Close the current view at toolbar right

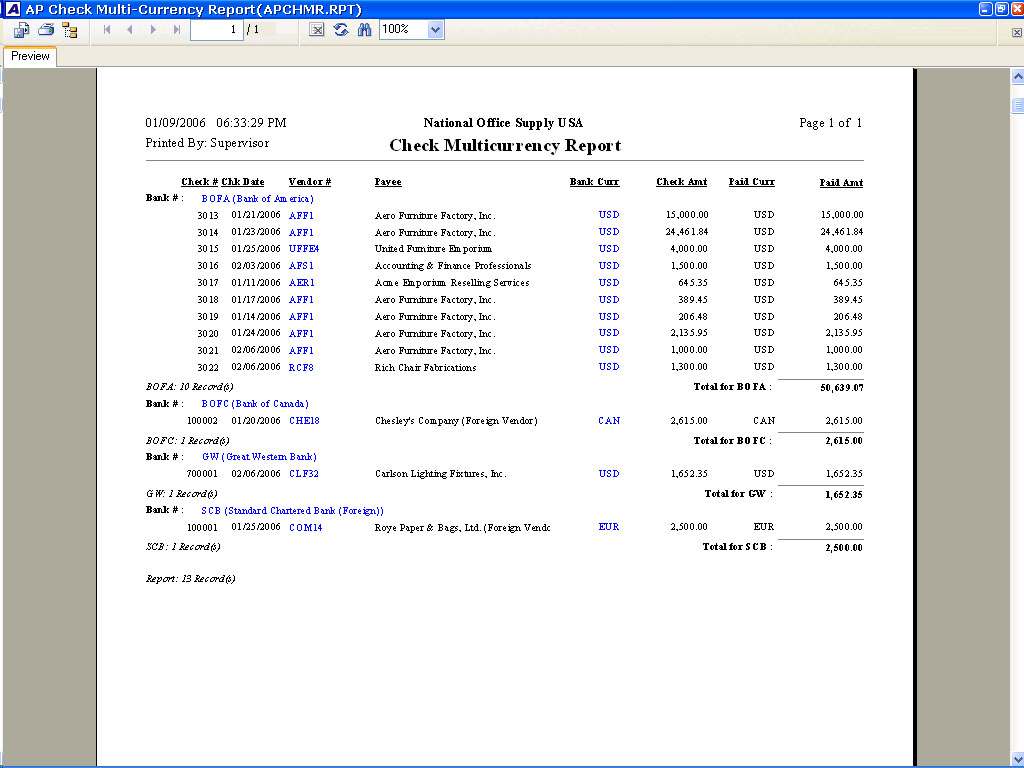(1016, 32)
